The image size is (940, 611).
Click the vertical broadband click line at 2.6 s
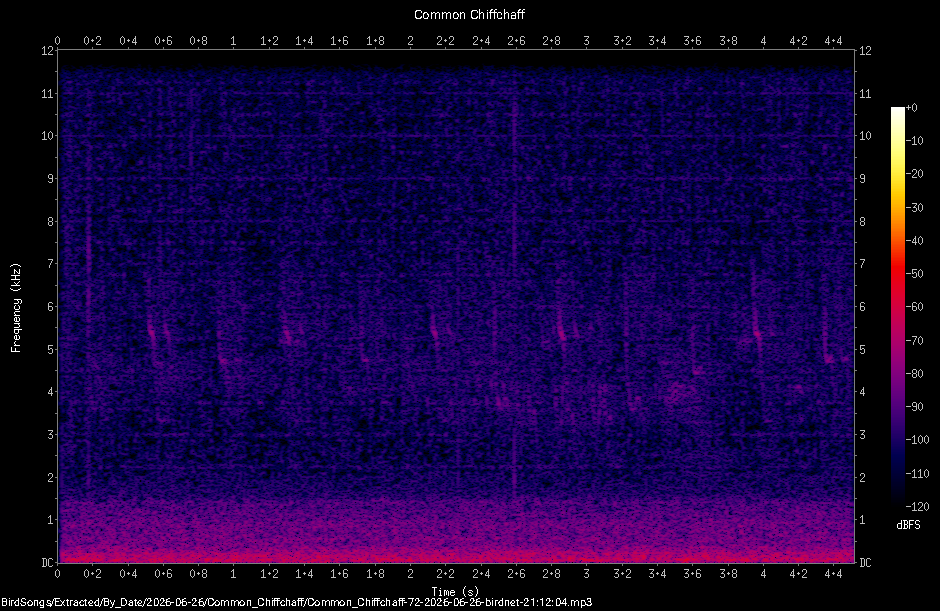515,288
